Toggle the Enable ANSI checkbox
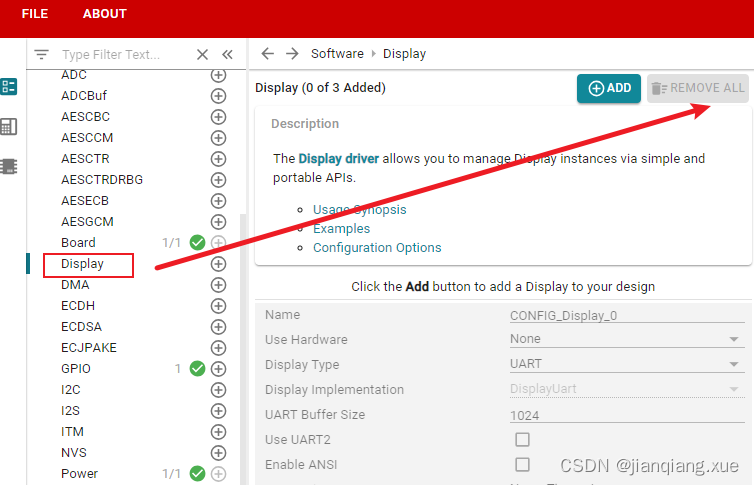The width and height of the screenshot is (754, 485). tap(522, 464)
